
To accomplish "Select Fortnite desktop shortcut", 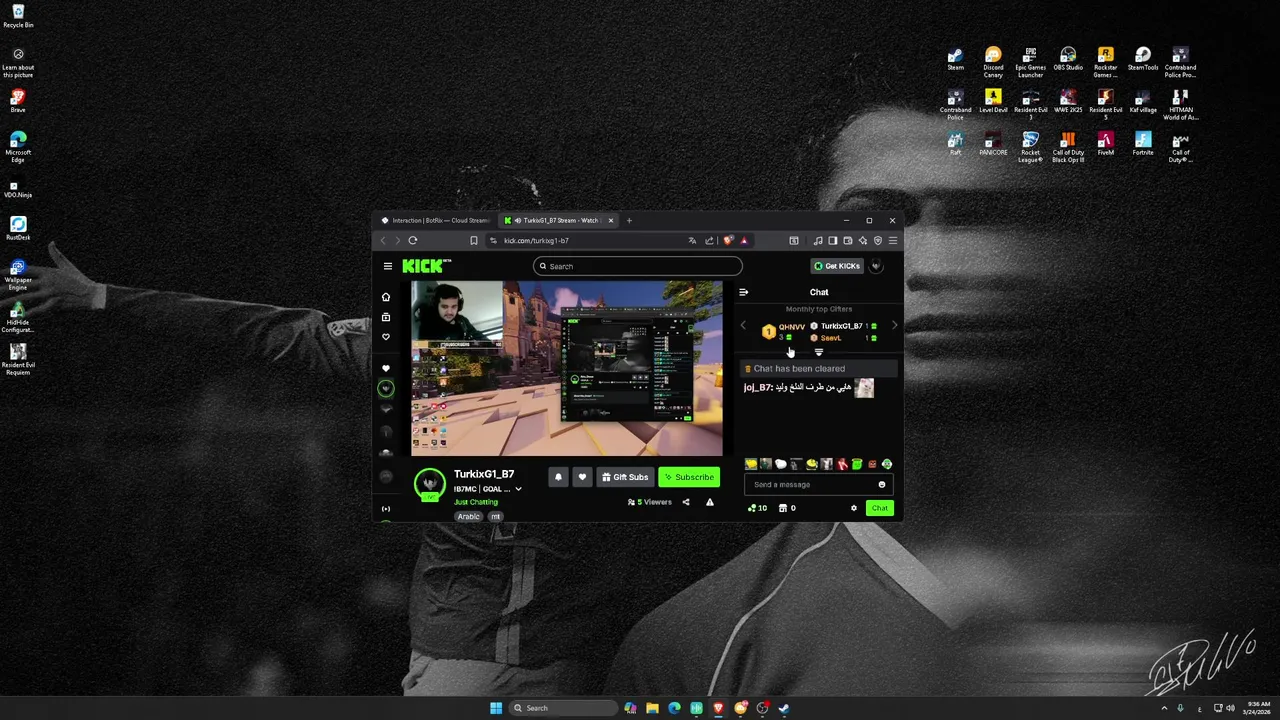I will click(x=1143, y=145).
